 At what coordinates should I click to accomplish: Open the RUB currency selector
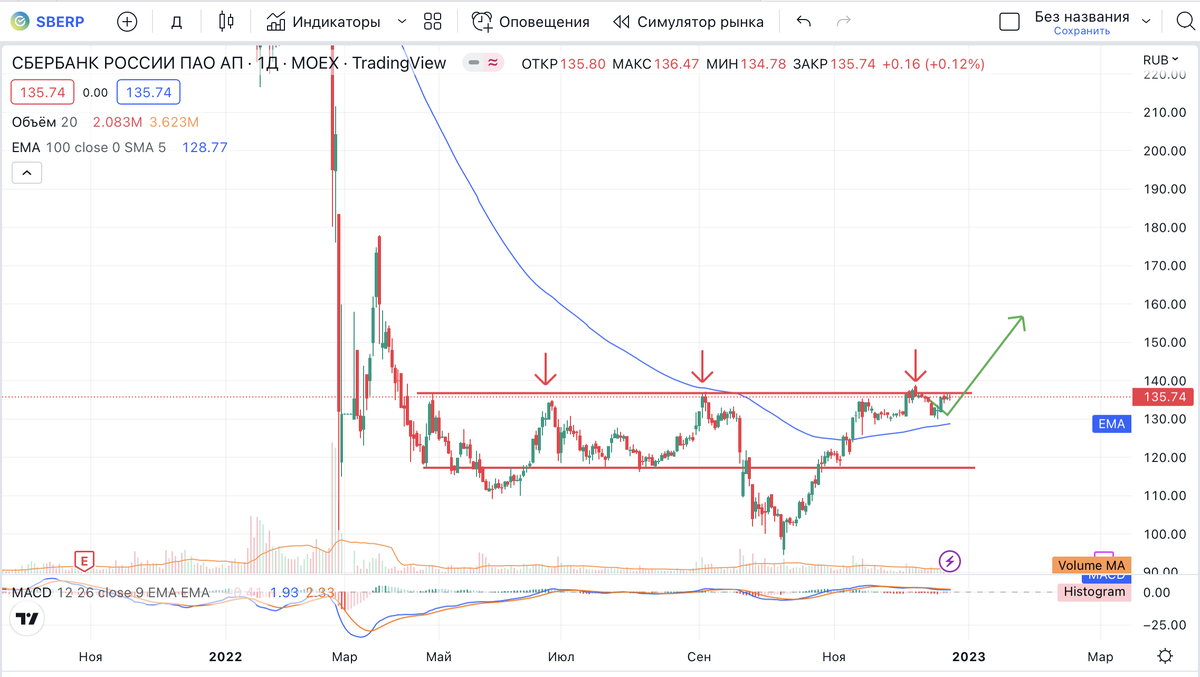pos(1161,60)
